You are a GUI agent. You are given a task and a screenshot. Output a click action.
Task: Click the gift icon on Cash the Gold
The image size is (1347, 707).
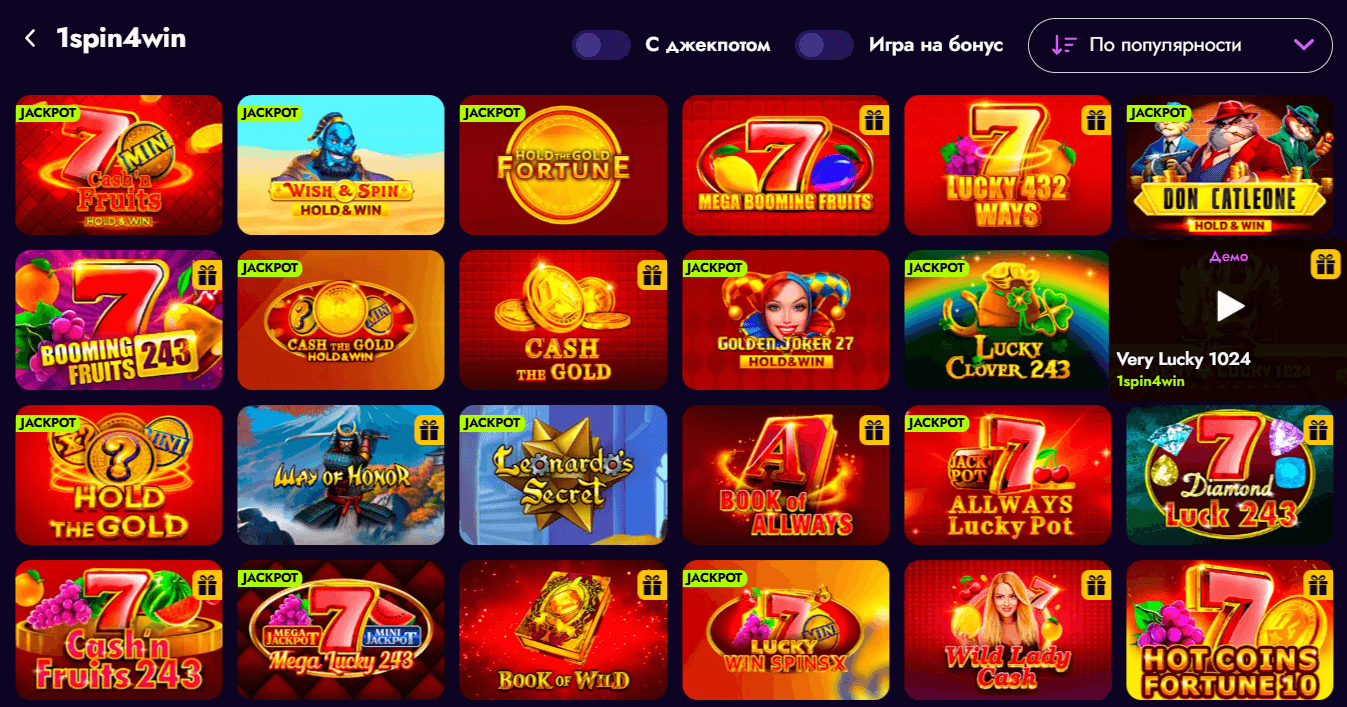tap(652, 276)
